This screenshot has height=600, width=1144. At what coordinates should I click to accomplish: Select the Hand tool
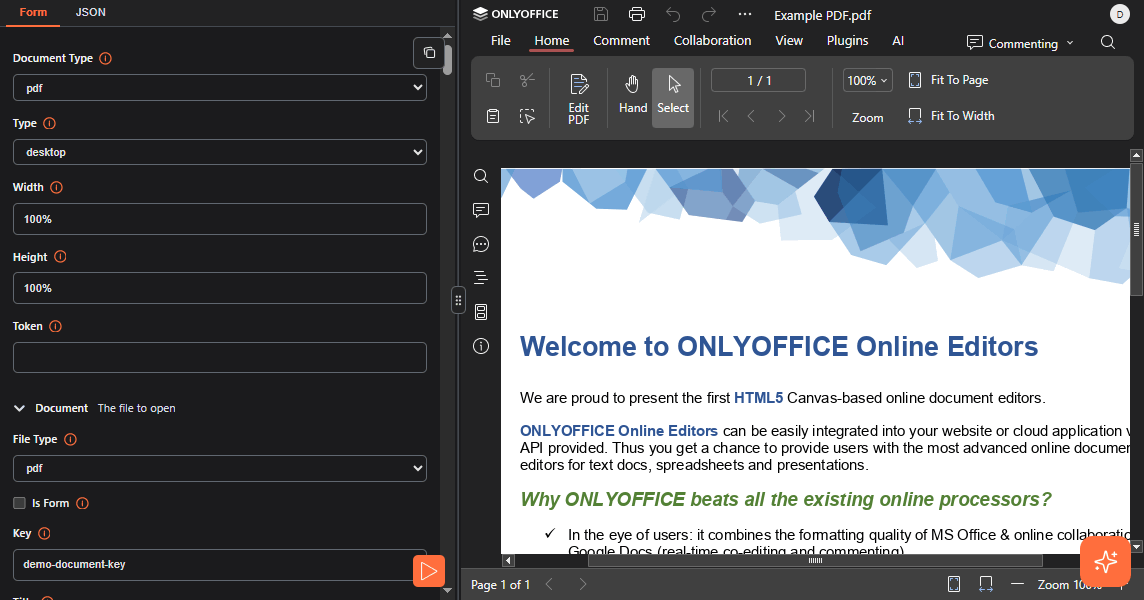point(633,97)
